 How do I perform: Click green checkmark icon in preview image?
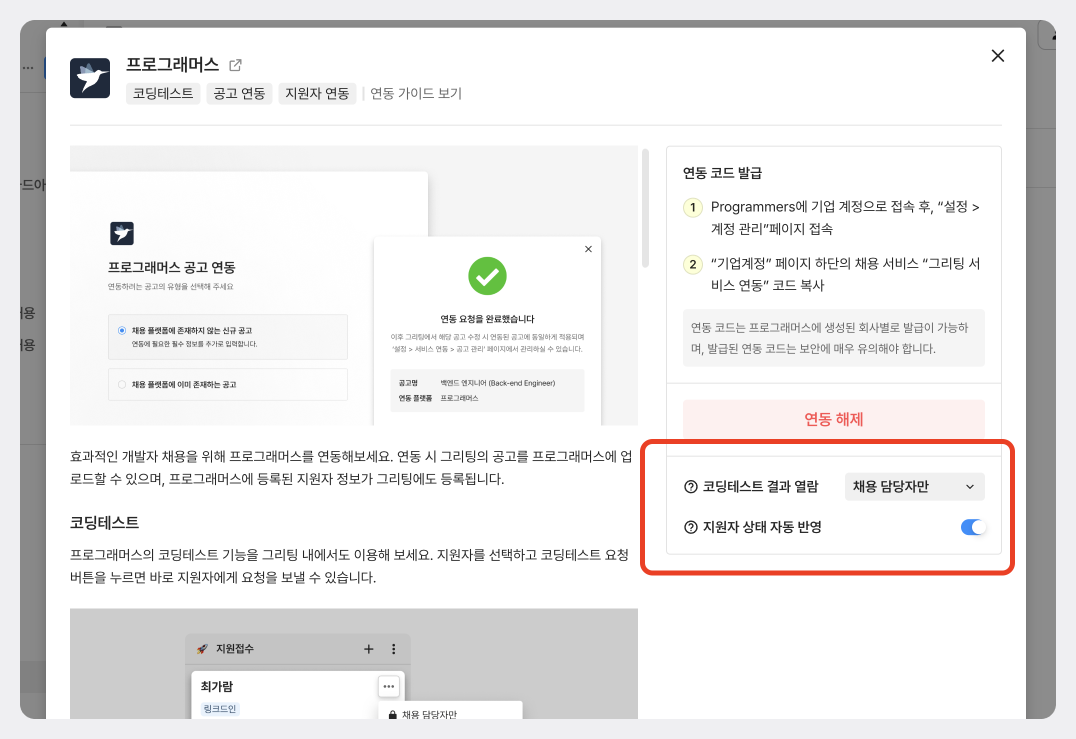tap(487, 276)
